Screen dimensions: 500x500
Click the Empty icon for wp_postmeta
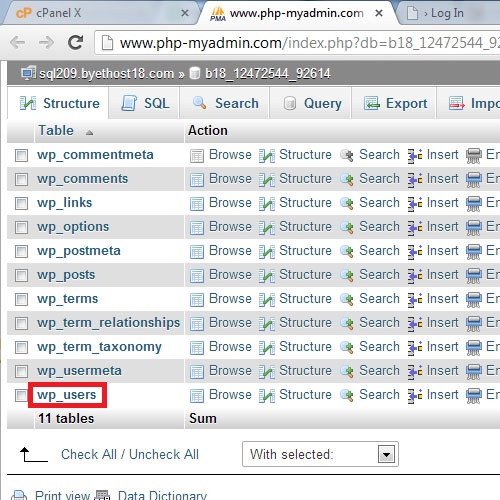pyautogui.click(x=474, y=251)
